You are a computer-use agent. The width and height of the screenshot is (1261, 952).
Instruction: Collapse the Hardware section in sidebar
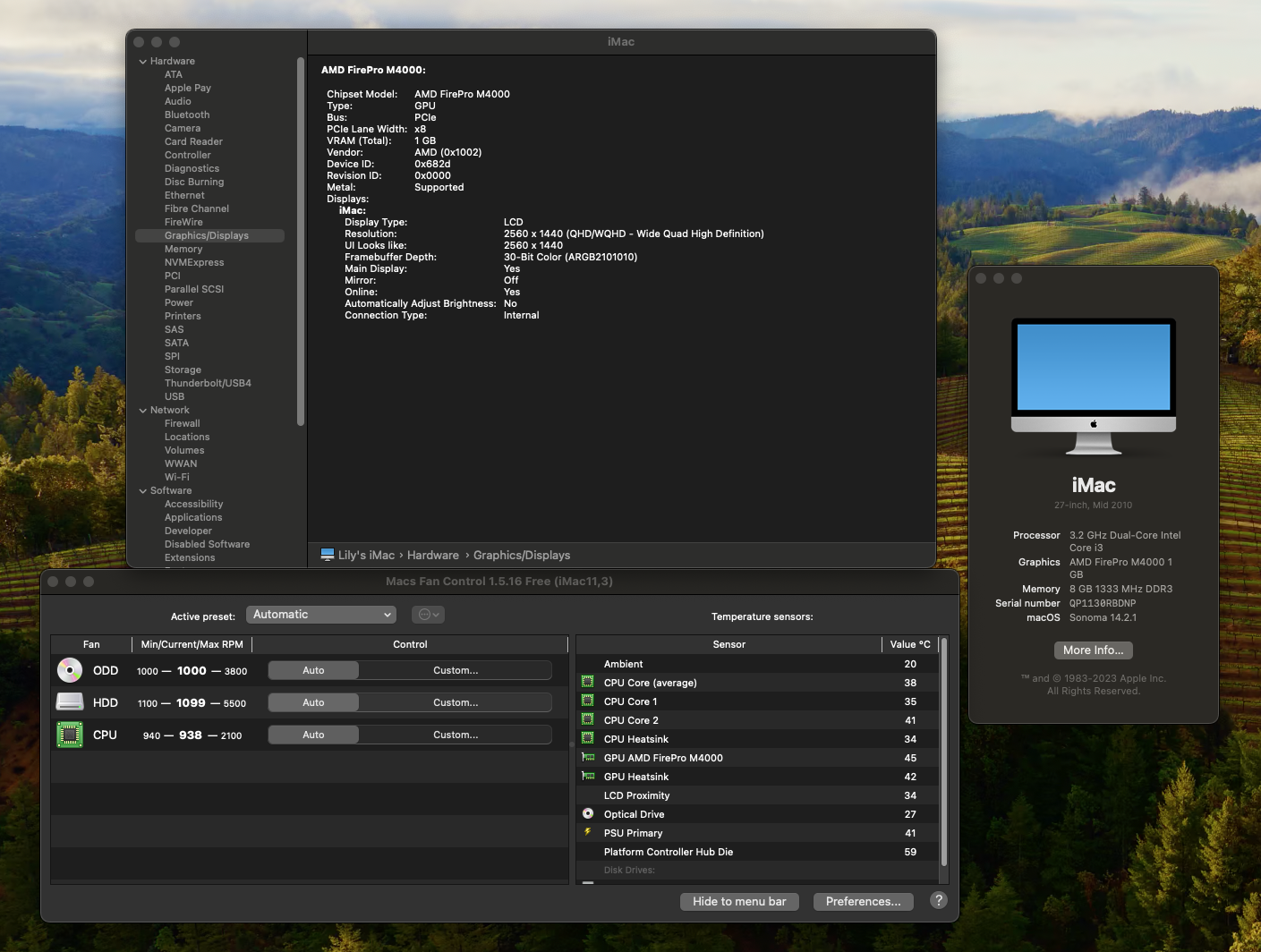pyautogui.click(x=143, y=62)
